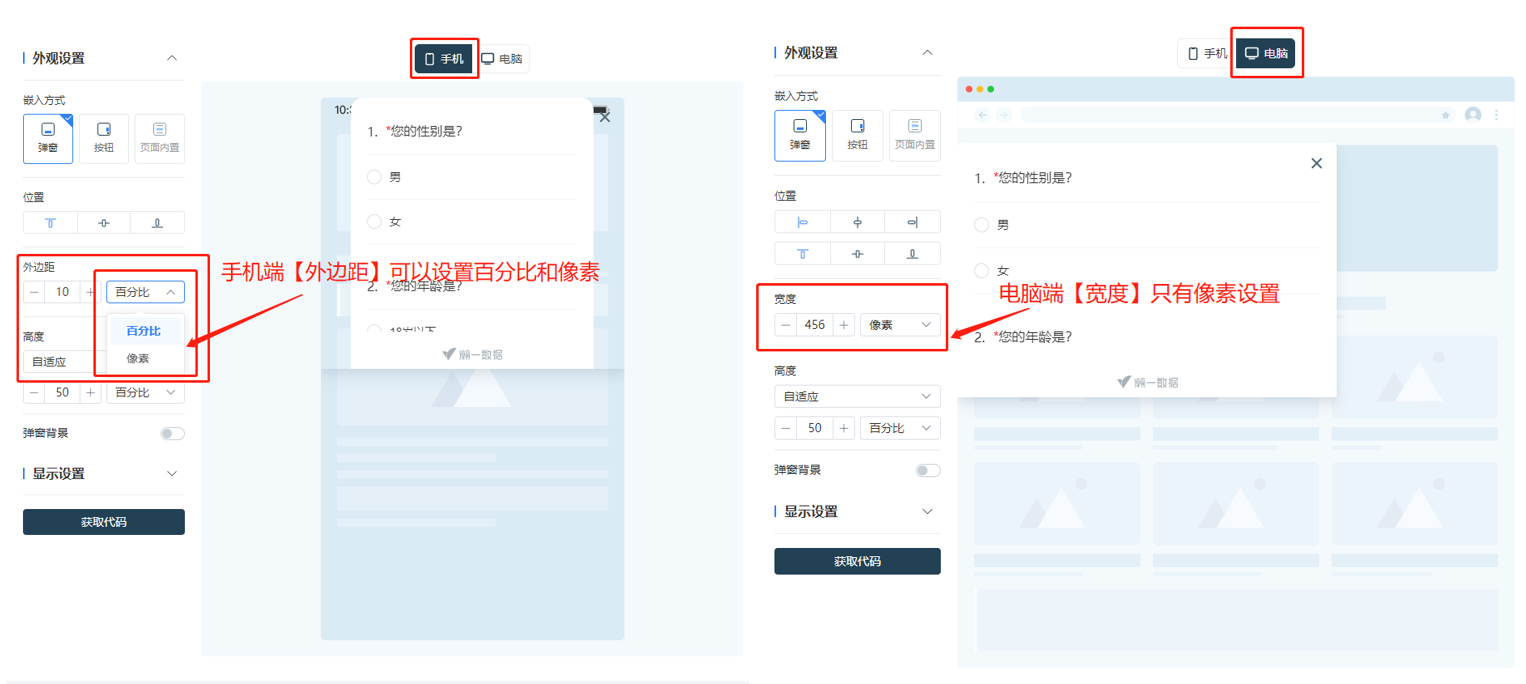This screenshot has height=684, width=1526.
Task: Choose top-align position in mobile-view panel
Action: click(x=50, y=223)
